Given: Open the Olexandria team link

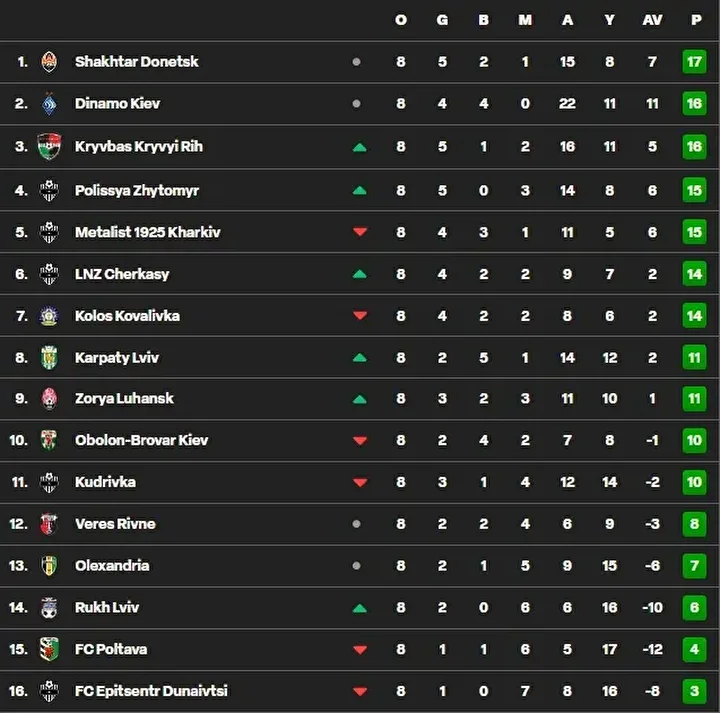Looking at the screenshot, I should point(112,565).
